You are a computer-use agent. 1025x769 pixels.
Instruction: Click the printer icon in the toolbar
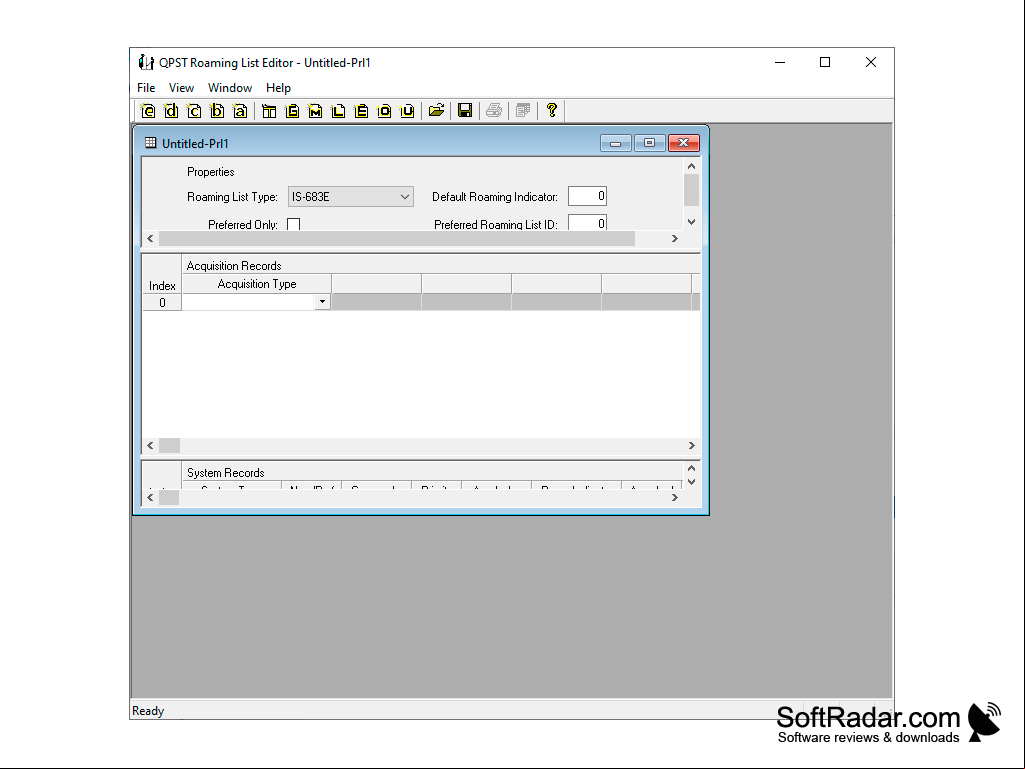tap(494, 111)
